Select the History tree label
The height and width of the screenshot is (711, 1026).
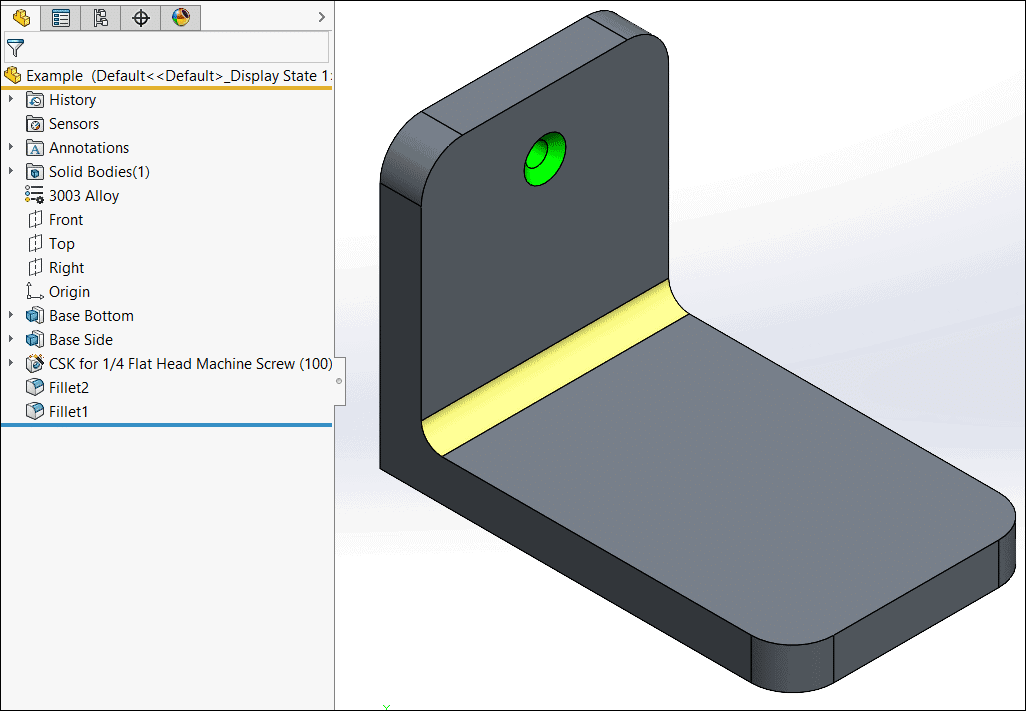(x=73, y=100)
